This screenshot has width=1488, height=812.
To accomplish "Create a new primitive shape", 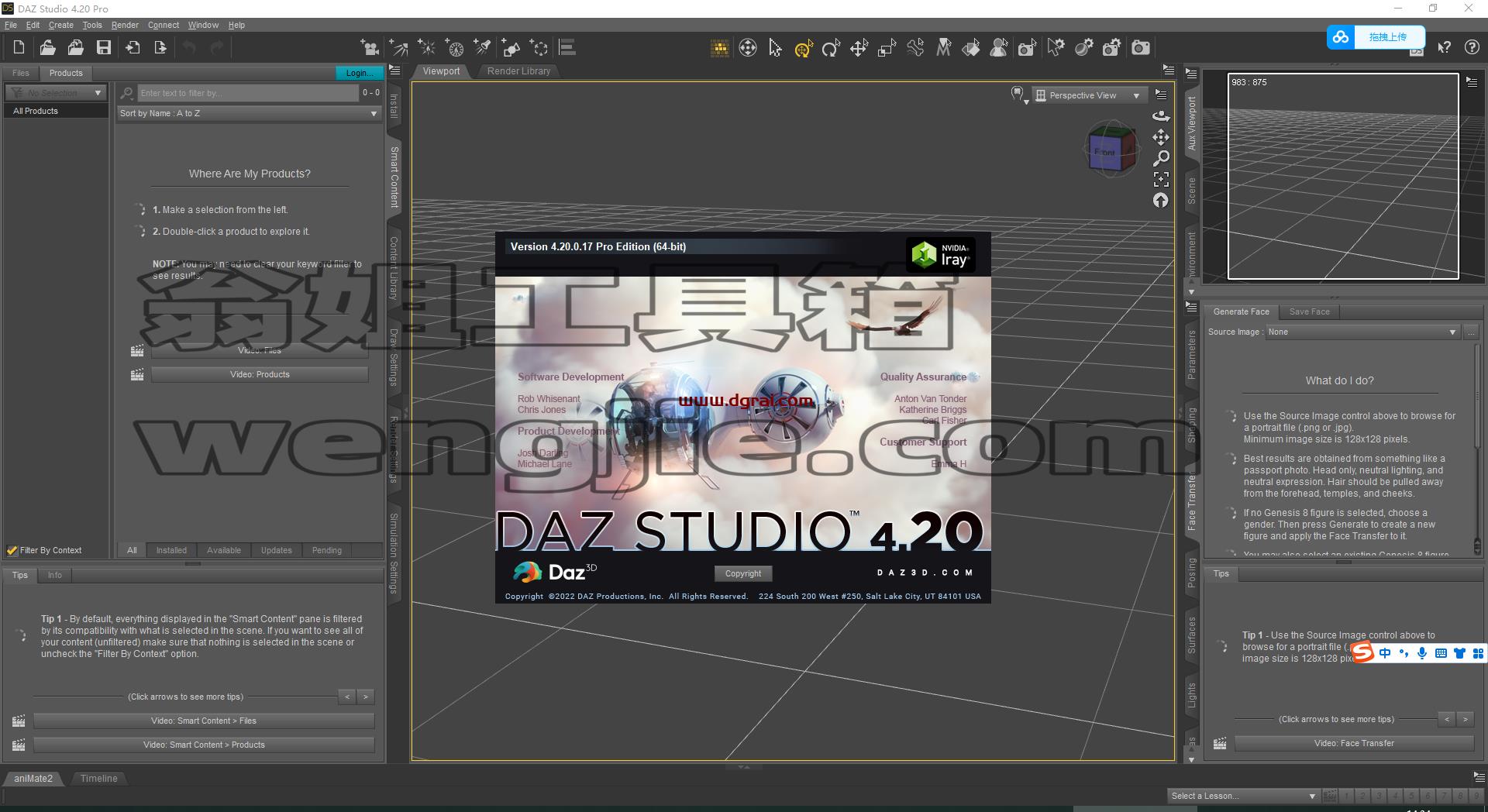I will (x=511, y=48).
